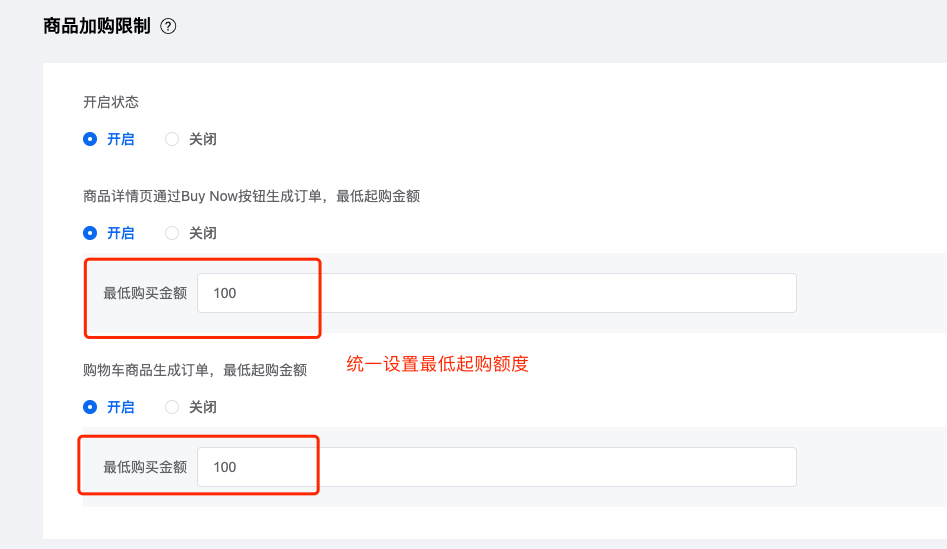
Task: Focus the 购物车 最低购买金额 input field
Action: tap(496, 467)
